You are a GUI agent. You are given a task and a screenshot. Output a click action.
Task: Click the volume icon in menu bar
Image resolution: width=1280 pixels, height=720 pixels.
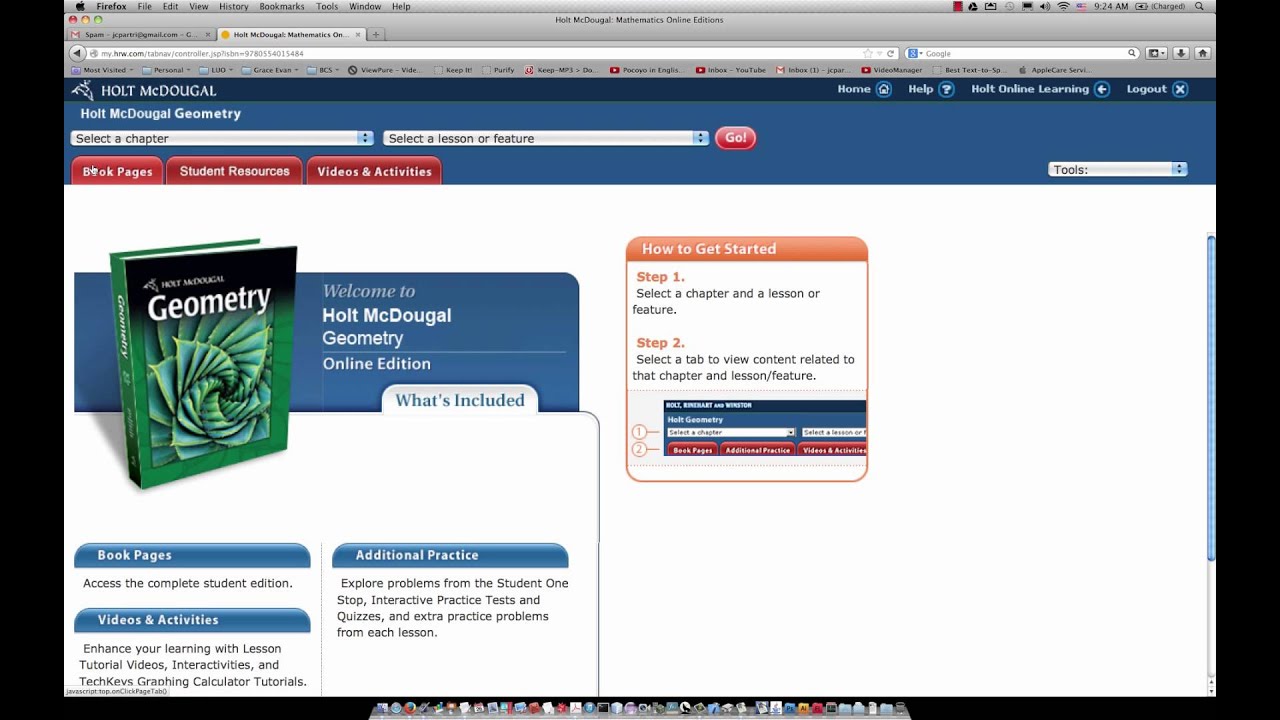[x=1044, y=6]
